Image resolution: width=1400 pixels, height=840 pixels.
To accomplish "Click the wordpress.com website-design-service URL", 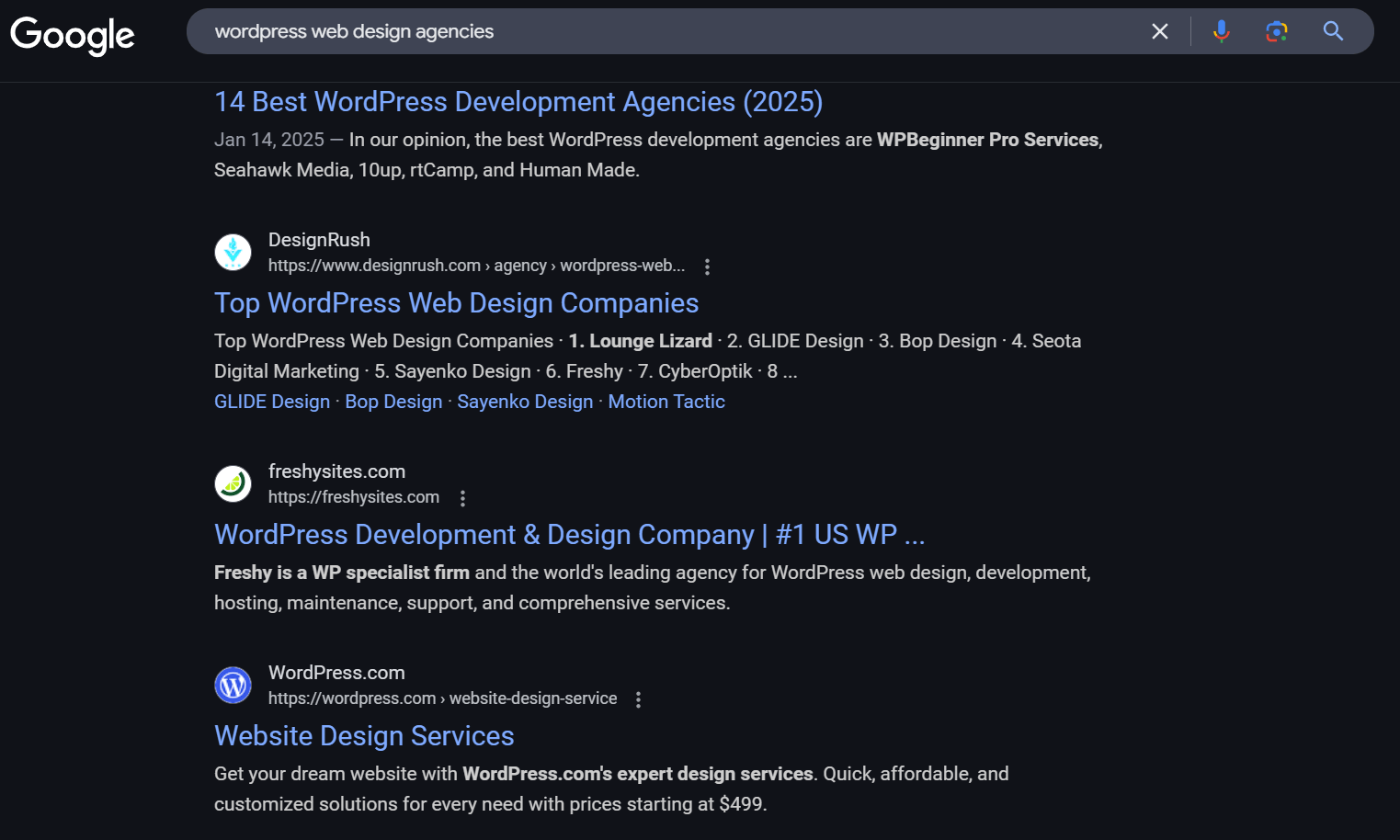I will pos(442,698).
